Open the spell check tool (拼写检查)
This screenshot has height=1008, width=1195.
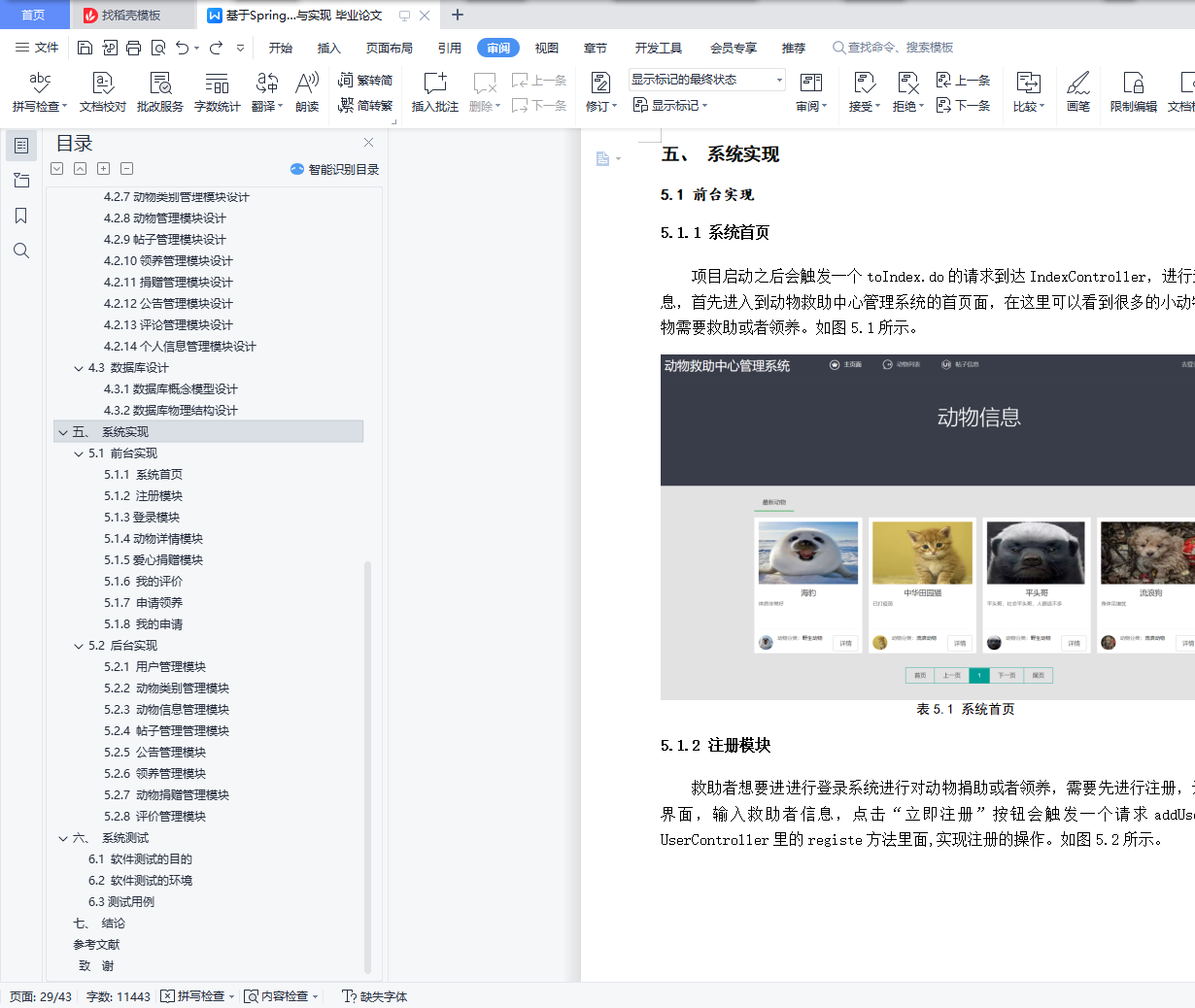pyautogui.click(x=40, y=92)
